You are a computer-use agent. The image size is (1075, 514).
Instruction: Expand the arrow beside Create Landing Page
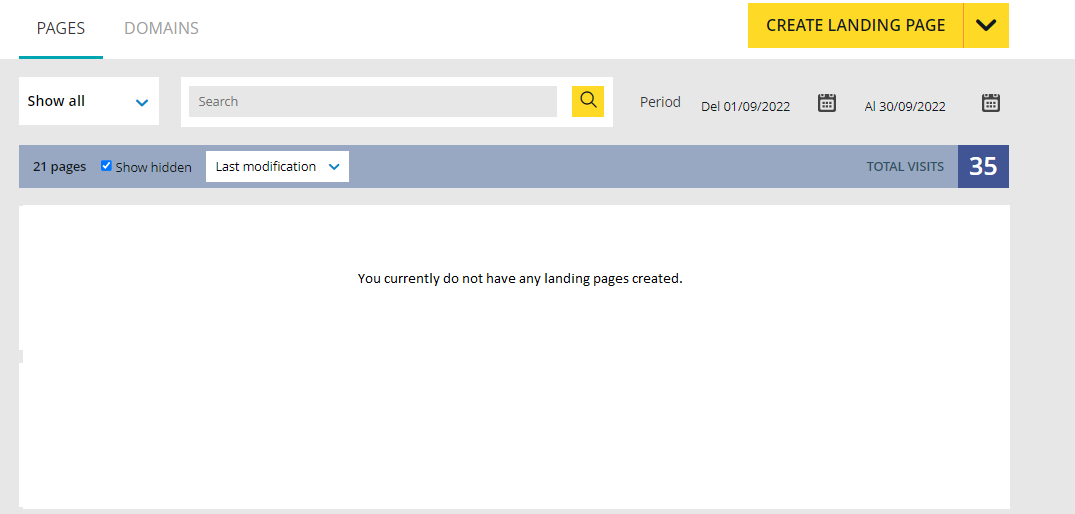pos(985,26)
